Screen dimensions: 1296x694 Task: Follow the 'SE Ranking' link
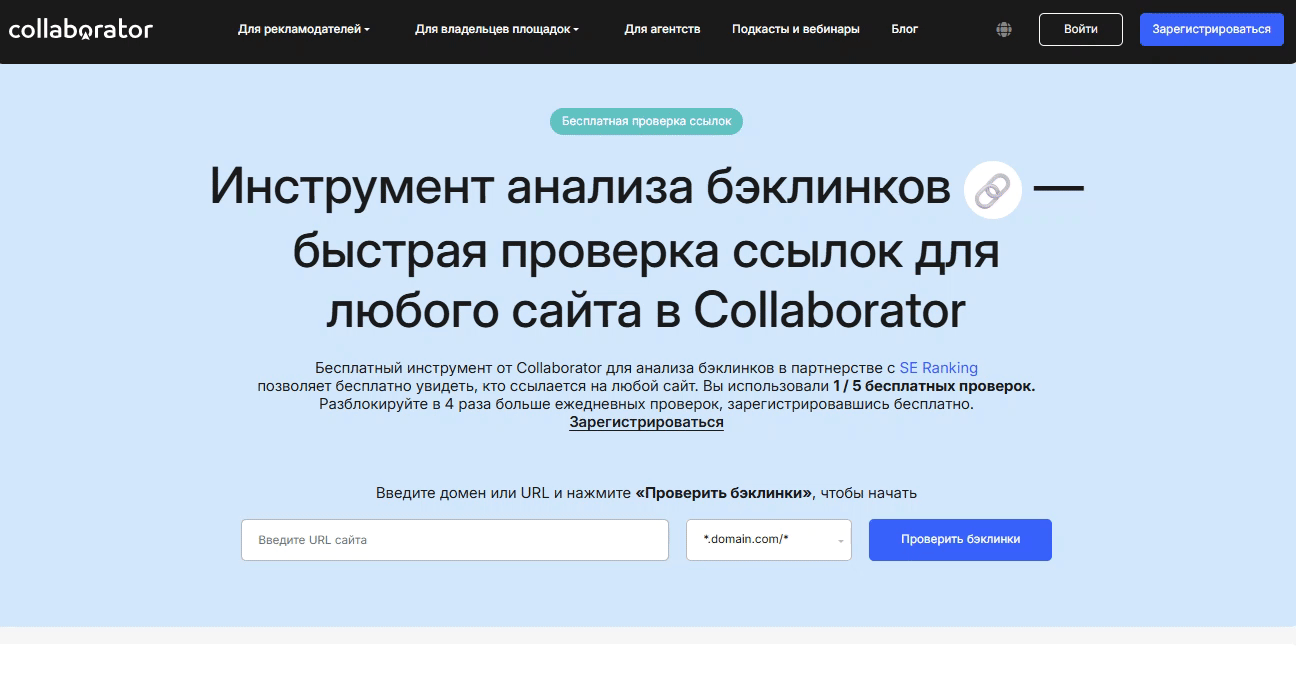tap(939, 368)
